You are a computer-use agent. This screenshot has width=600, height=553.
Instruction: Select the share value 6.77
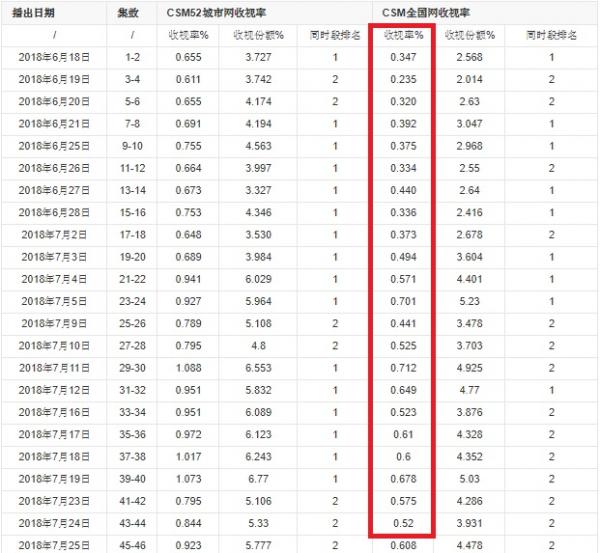point(259,479)
